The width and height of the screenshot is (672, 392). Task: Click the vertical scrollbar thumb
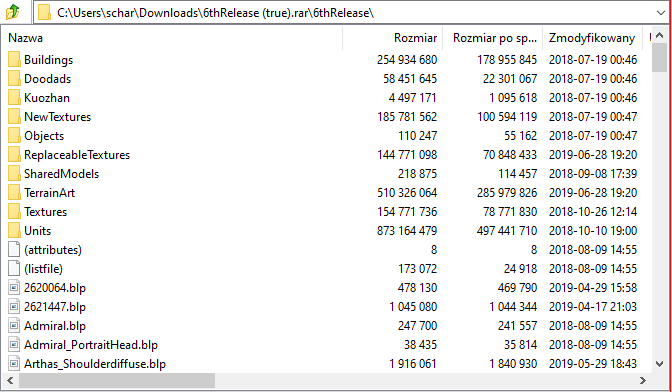(660, 58)
